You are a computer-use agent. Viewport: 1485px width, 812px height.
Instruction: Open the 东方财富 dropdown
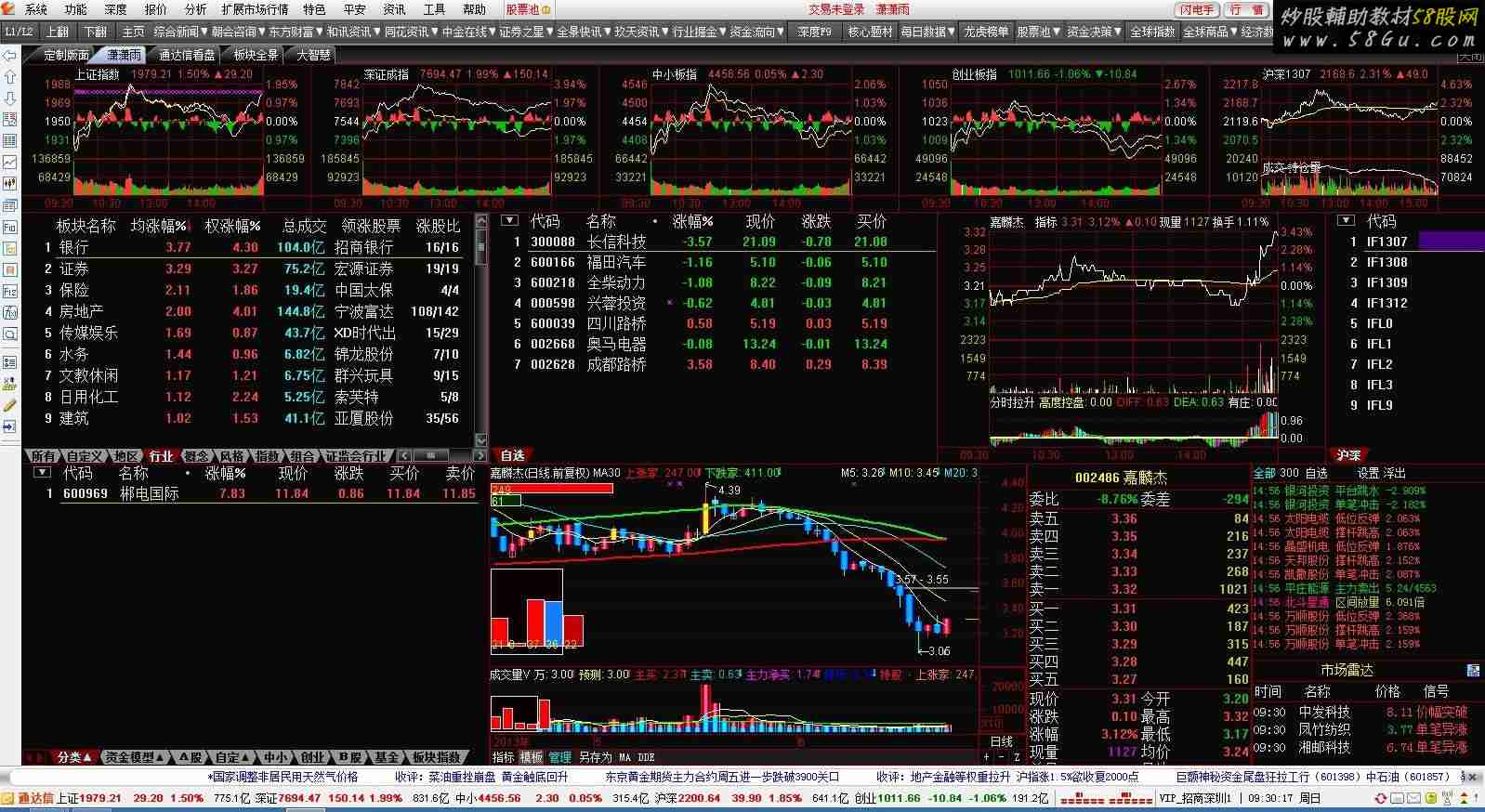(x=296, y=32)
